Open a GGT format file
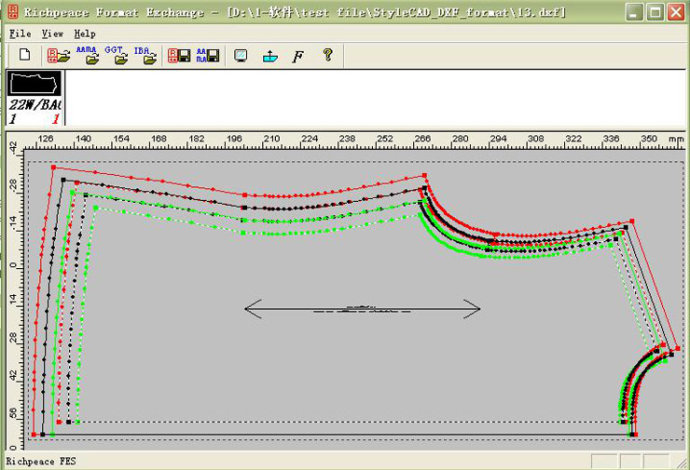The height and width of the screenshot is (470, 690). coord(118,56)
